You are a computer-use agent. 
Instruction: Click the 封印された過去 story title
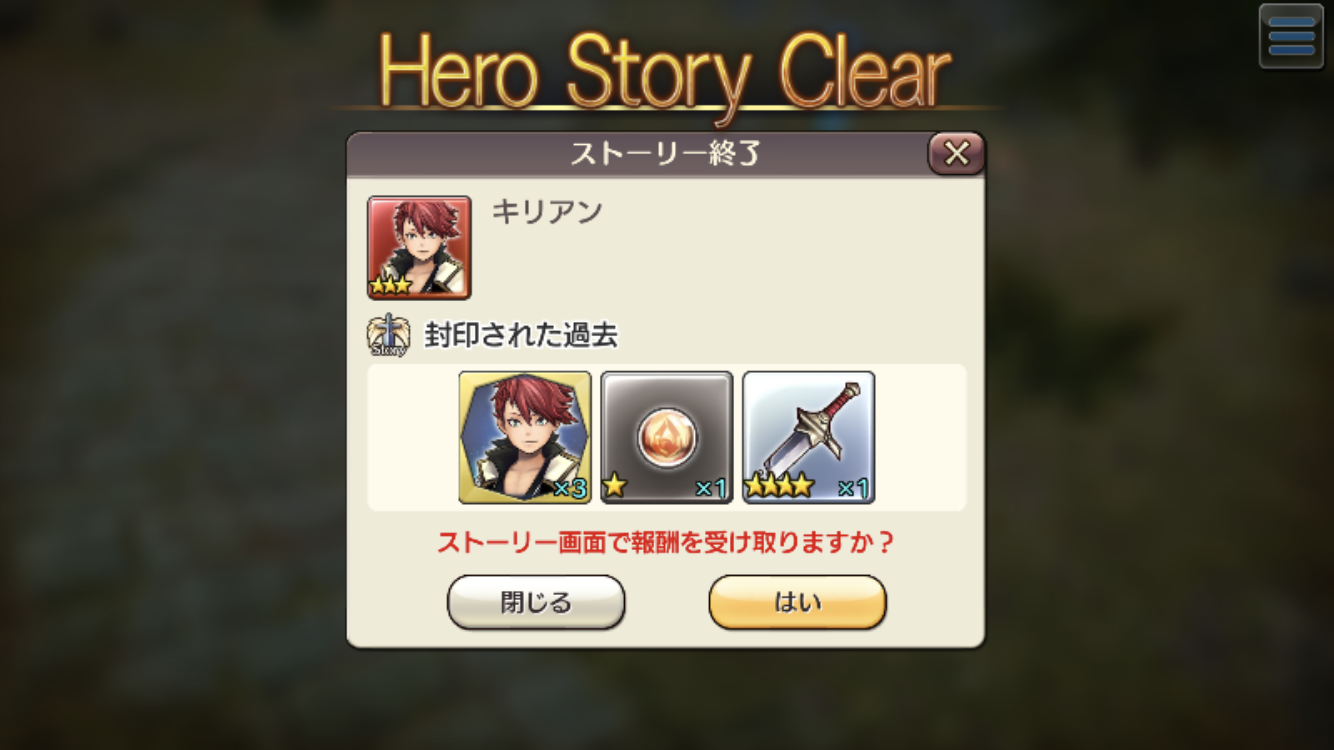tap(521, 335)
